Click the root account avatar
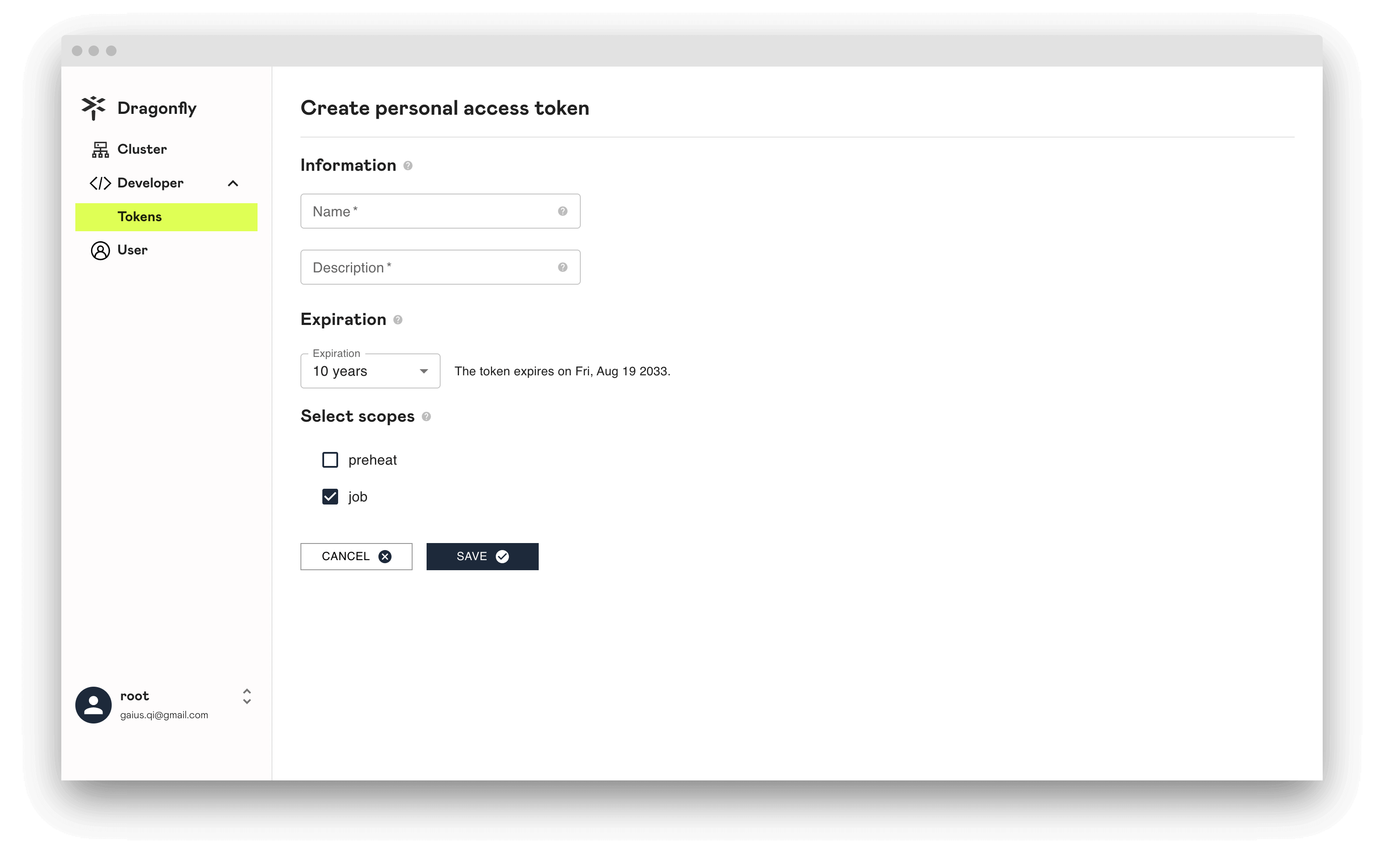The image size is (1384, 868). [94, 704]
